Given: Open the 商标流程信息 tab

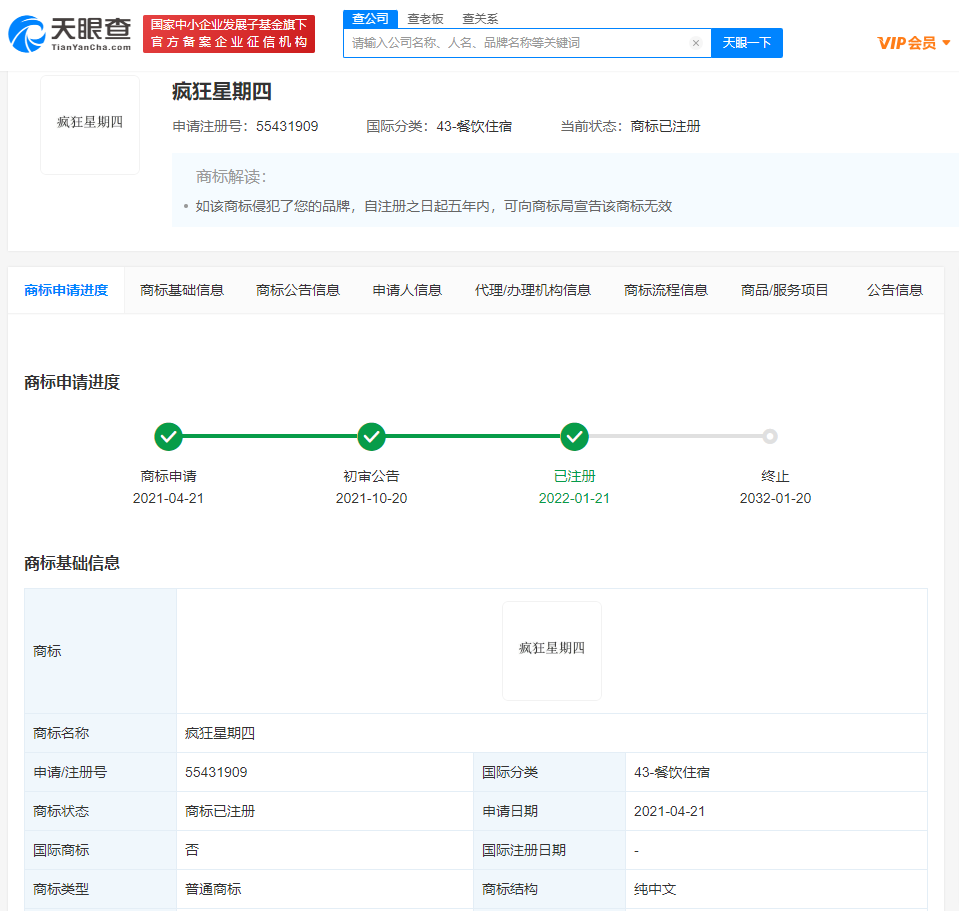Looking at the screenshot, I should pyautogui.click(x=666, y=290).
